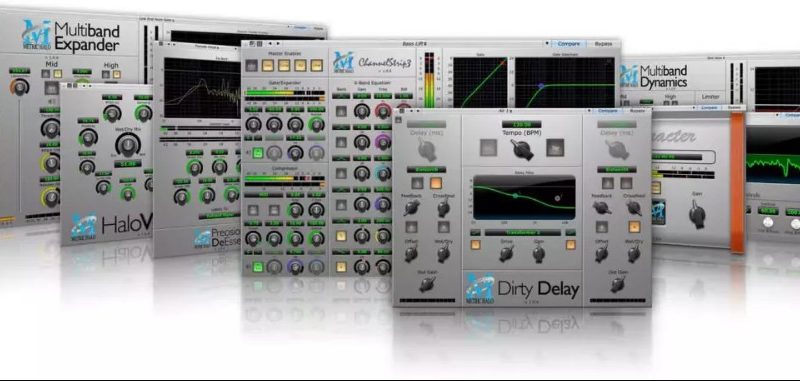Screen dimensions: 800x381
Task: Click the red-ringed EQ knob in ChannelStrip3
Action: [383, 111]
